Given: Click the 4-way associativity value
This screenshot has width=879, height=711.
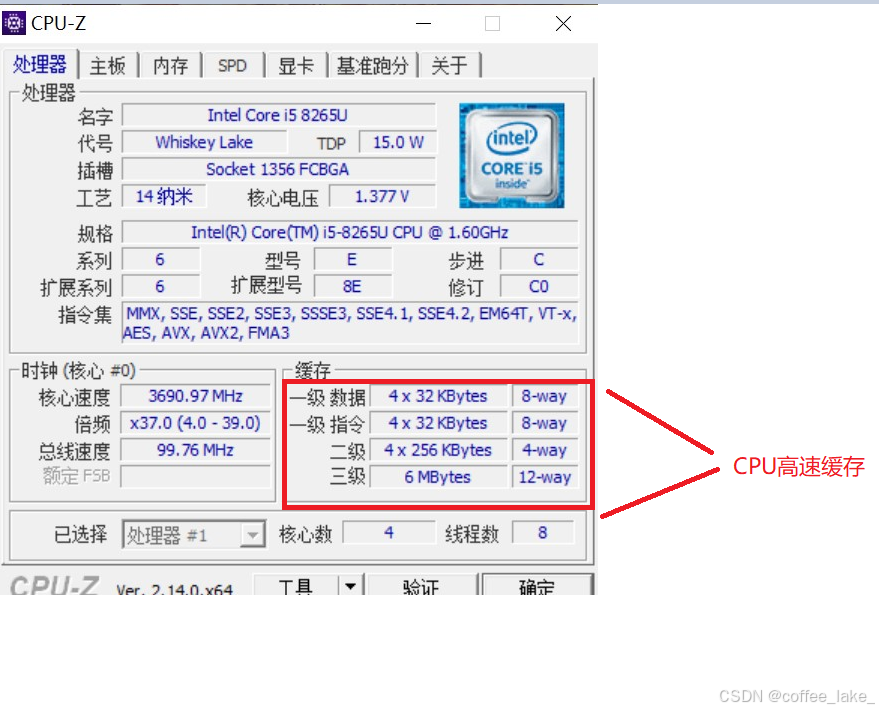Looking at the screenshot, I should [x=544, y=450].
